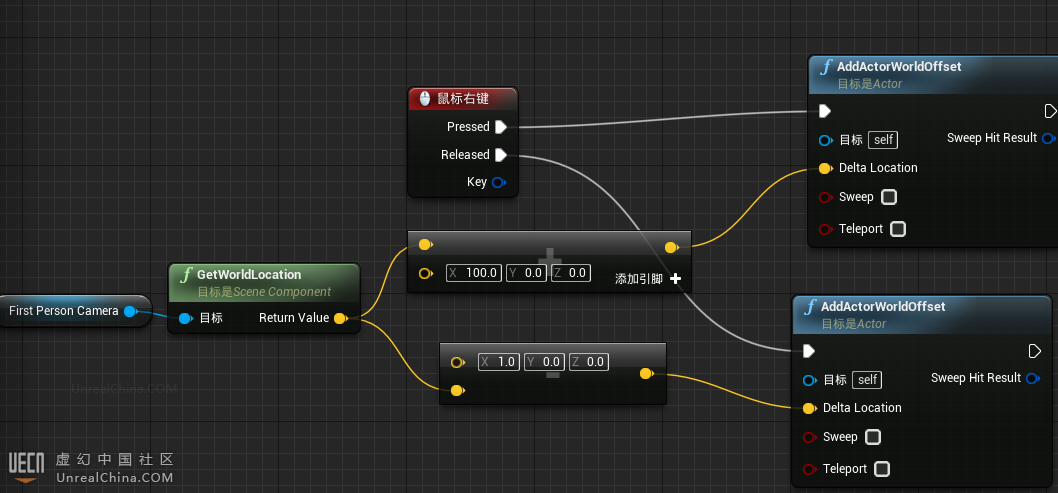Click X field showing 100.0

[x=474, y=273]
